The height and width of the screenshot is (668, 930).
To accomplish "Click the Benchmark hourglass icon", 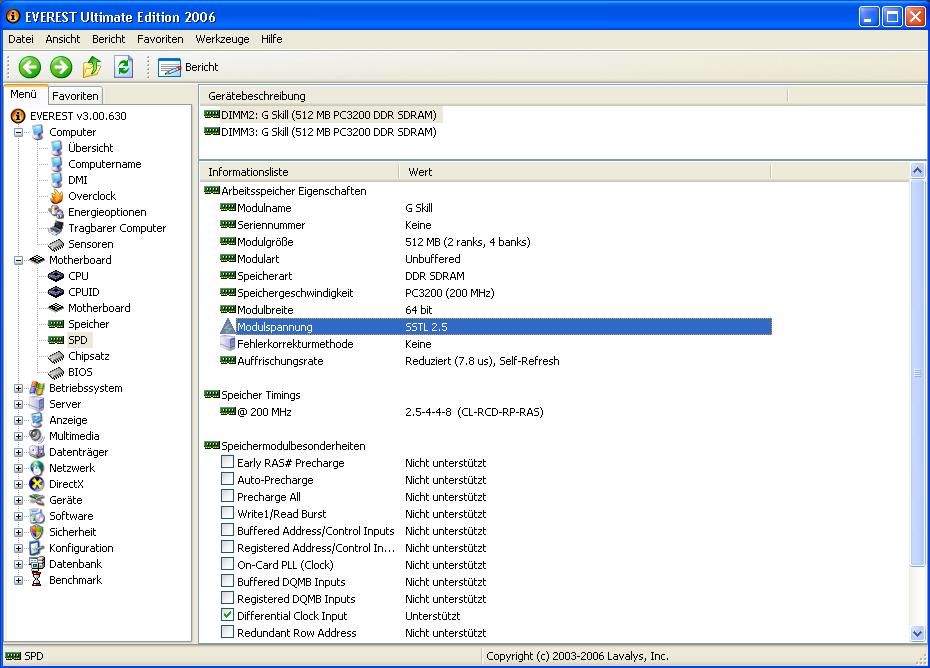I will 37,580.
